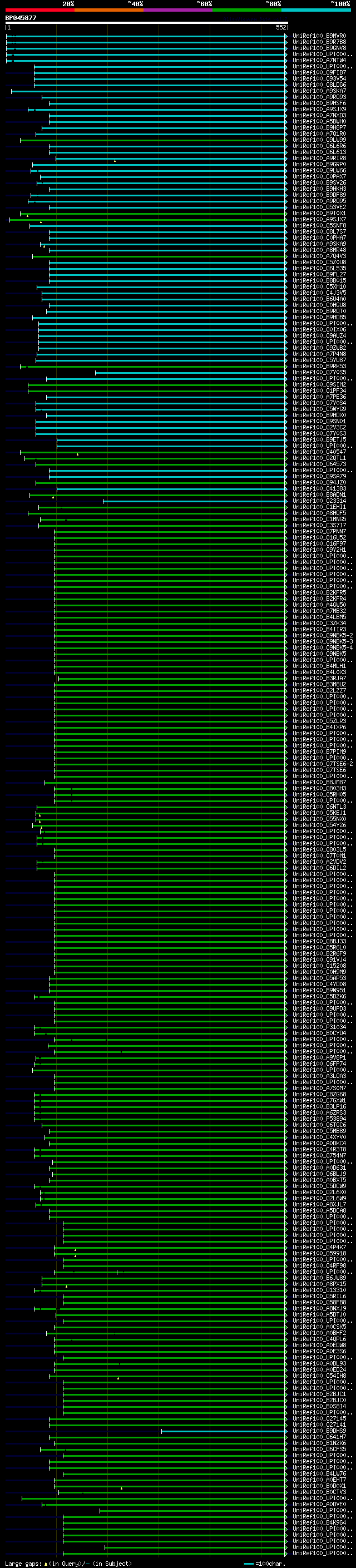Image resolution: width=356 pixels, height=1568 pixels.
Task: Select hit label UniRef100_C4J3V5
Action: pyautogui.click(x=319, y=293)
